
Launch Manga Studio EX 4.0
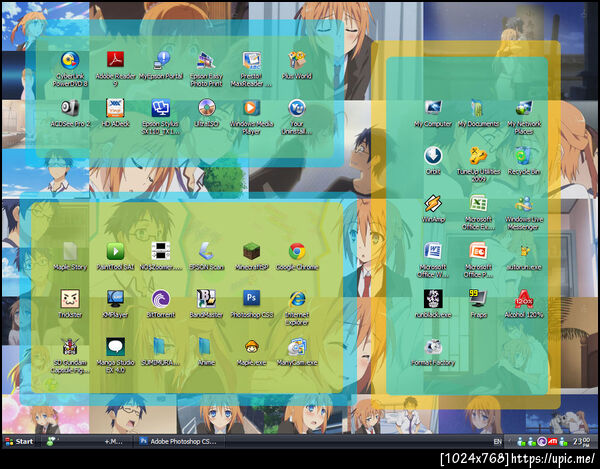click(115, 347)
